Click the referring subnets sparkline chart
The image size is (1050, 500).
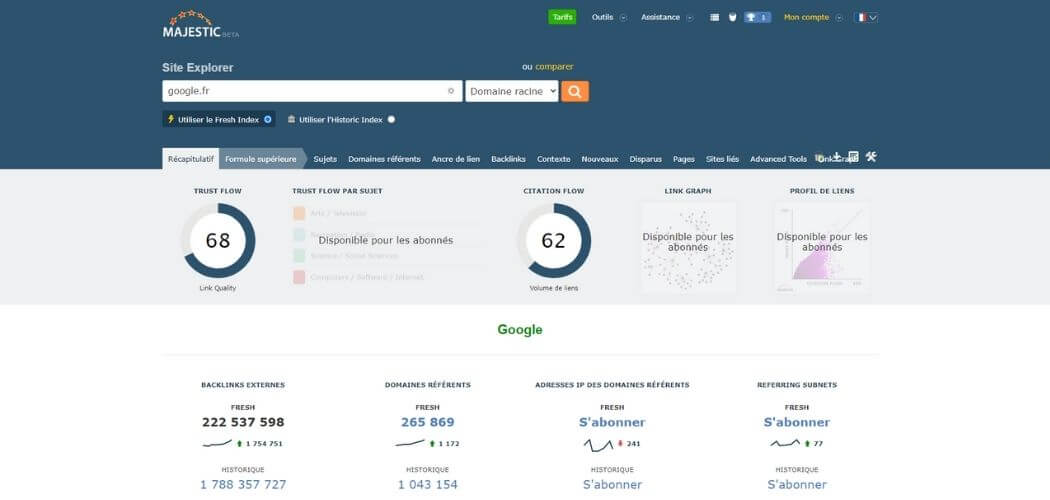coord(785,443)
